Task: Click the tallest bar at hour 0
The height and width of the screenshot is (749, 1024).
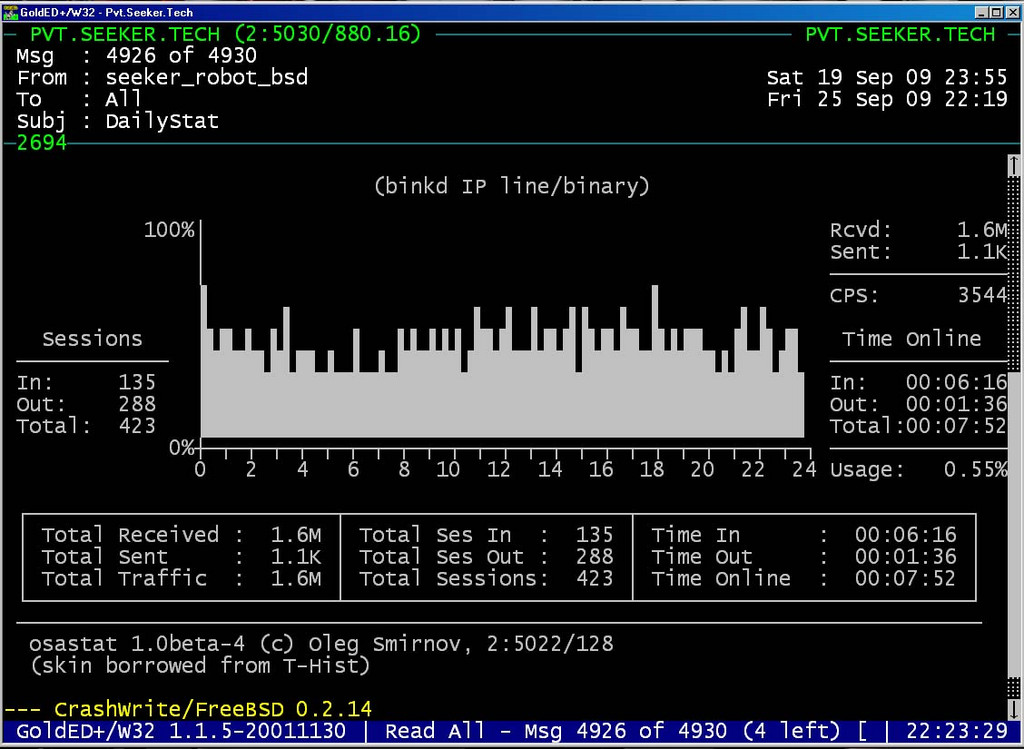Action: [x=204, y=360]
